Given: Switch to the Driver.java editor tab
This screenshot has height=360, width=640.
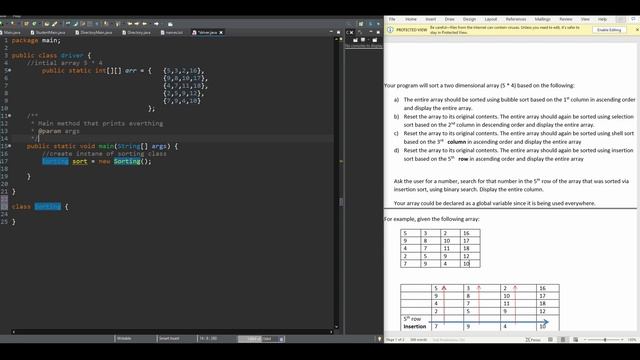Looking at the screenshot, I should click(x=207, y=32).
